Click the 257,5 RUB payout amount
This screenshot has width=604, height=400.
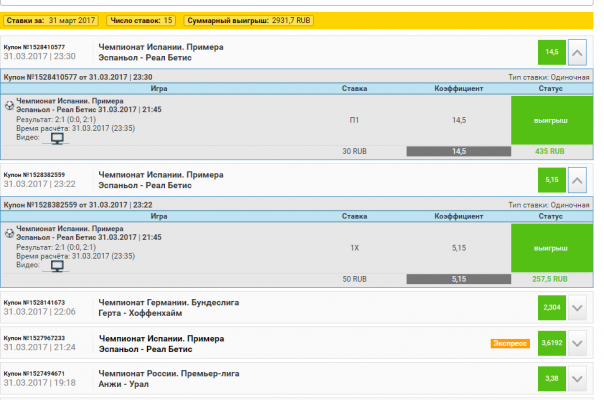pos(550,279)
